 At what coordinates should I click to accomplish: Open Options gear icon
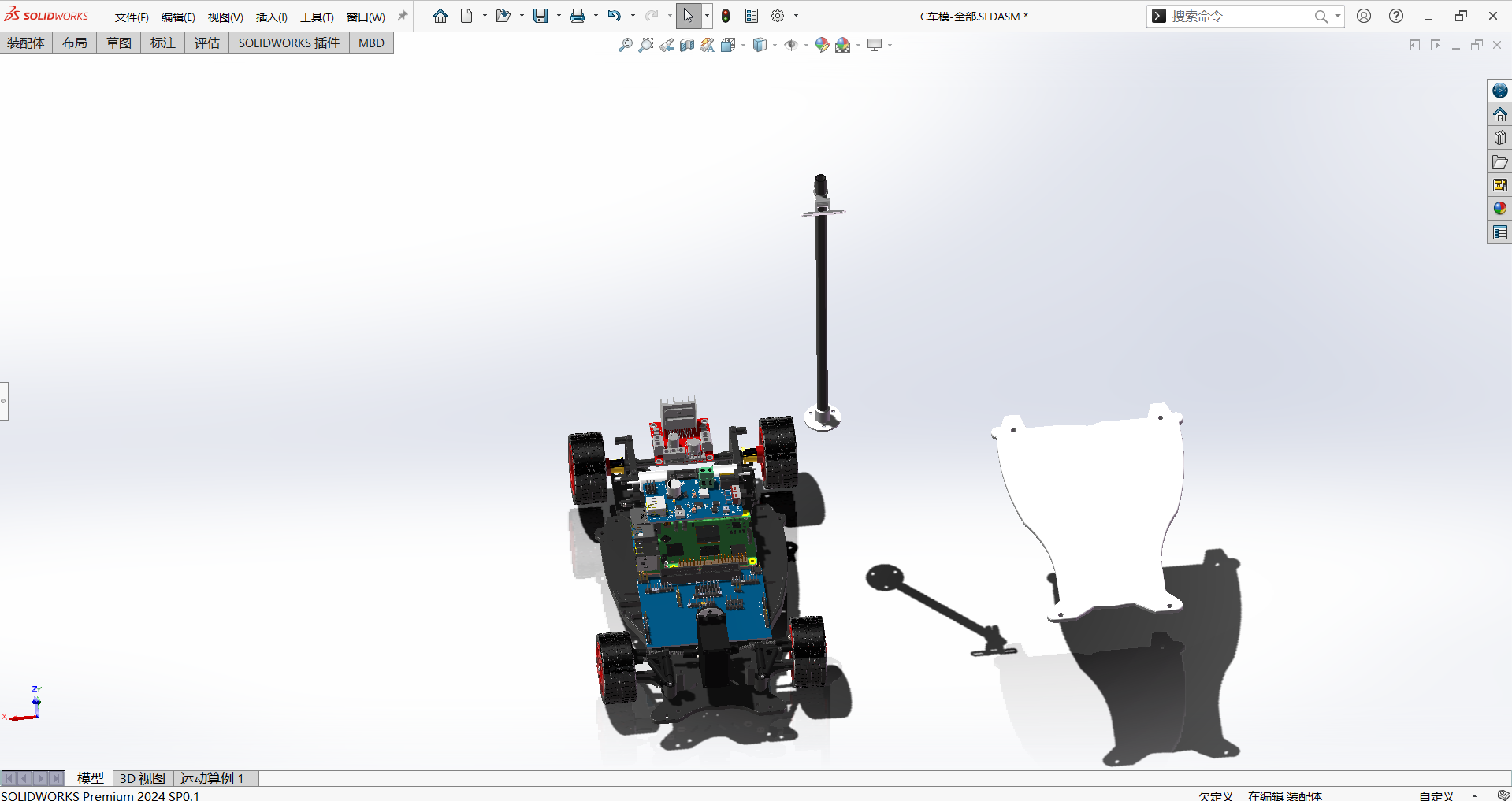click(778, 16)
